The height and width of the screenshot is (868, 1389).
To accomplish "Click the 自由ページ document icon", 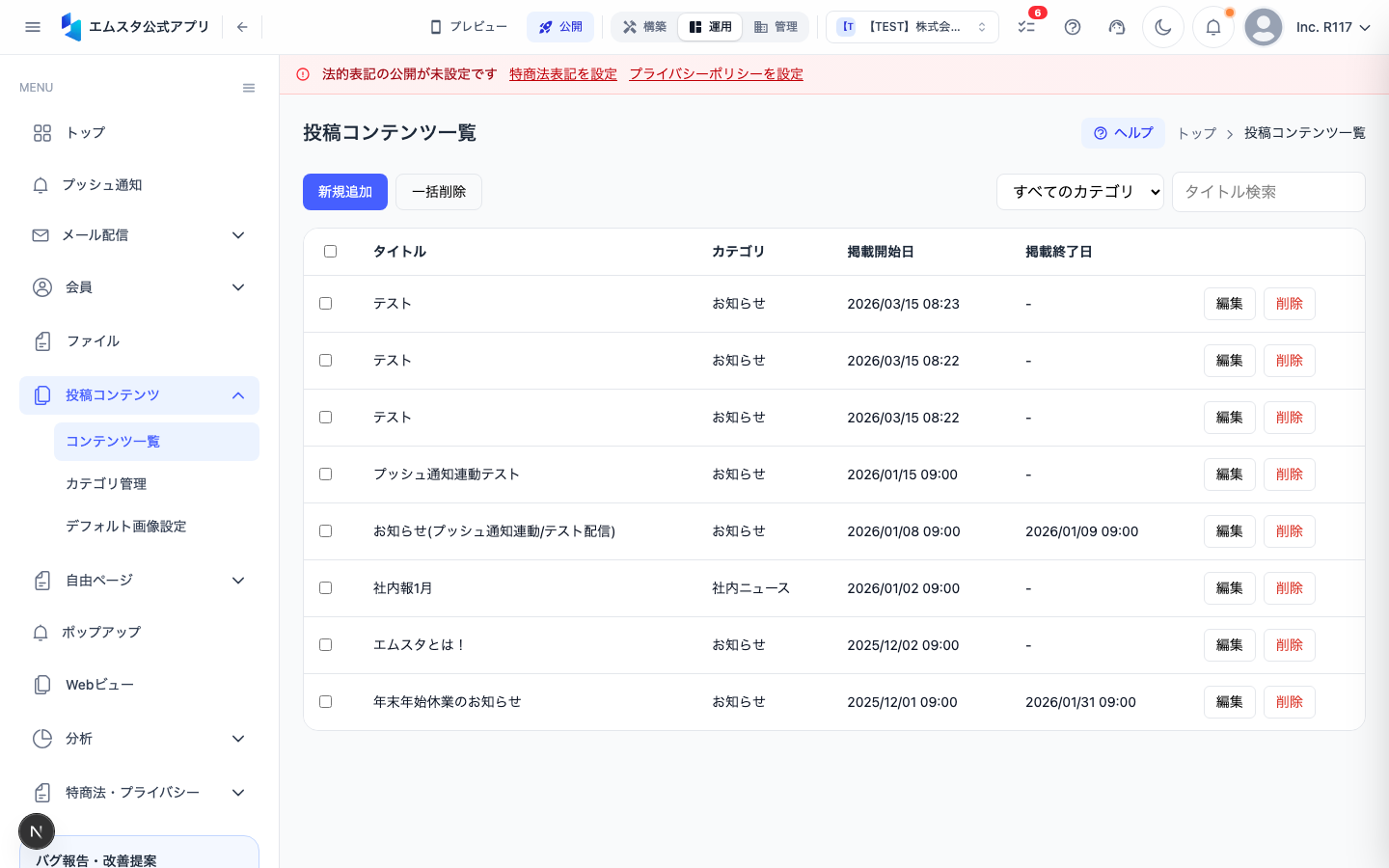I will click(42, 581).
